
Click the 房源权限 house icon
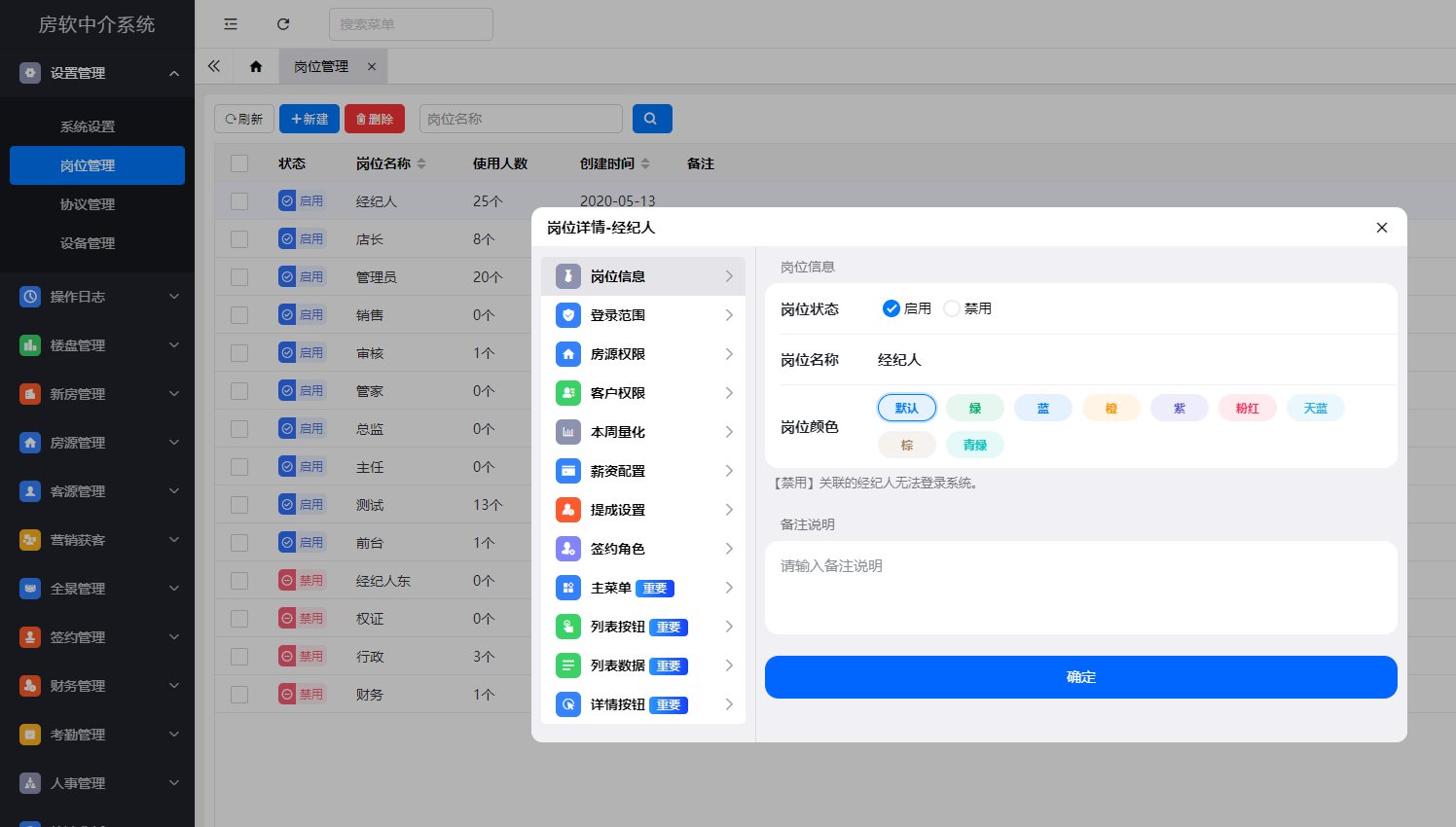point(568,354)
